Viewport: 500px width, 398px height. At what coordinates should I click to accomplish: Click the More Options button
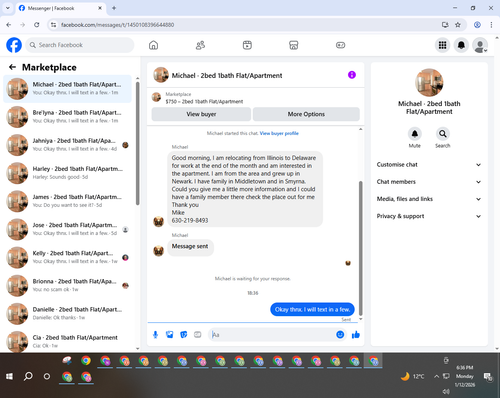[306, 114]
